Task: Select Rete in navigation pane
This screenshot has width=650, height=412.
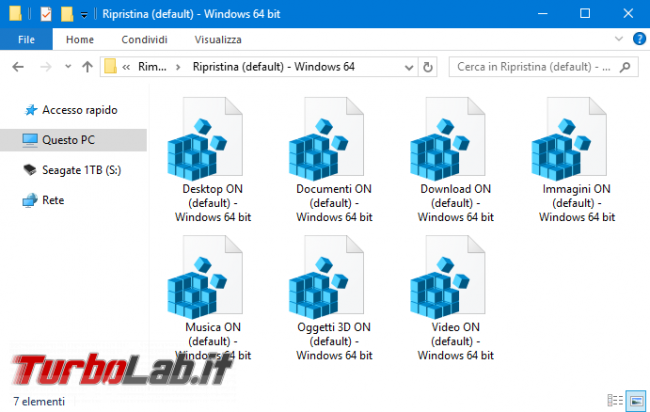Action: 53,200
